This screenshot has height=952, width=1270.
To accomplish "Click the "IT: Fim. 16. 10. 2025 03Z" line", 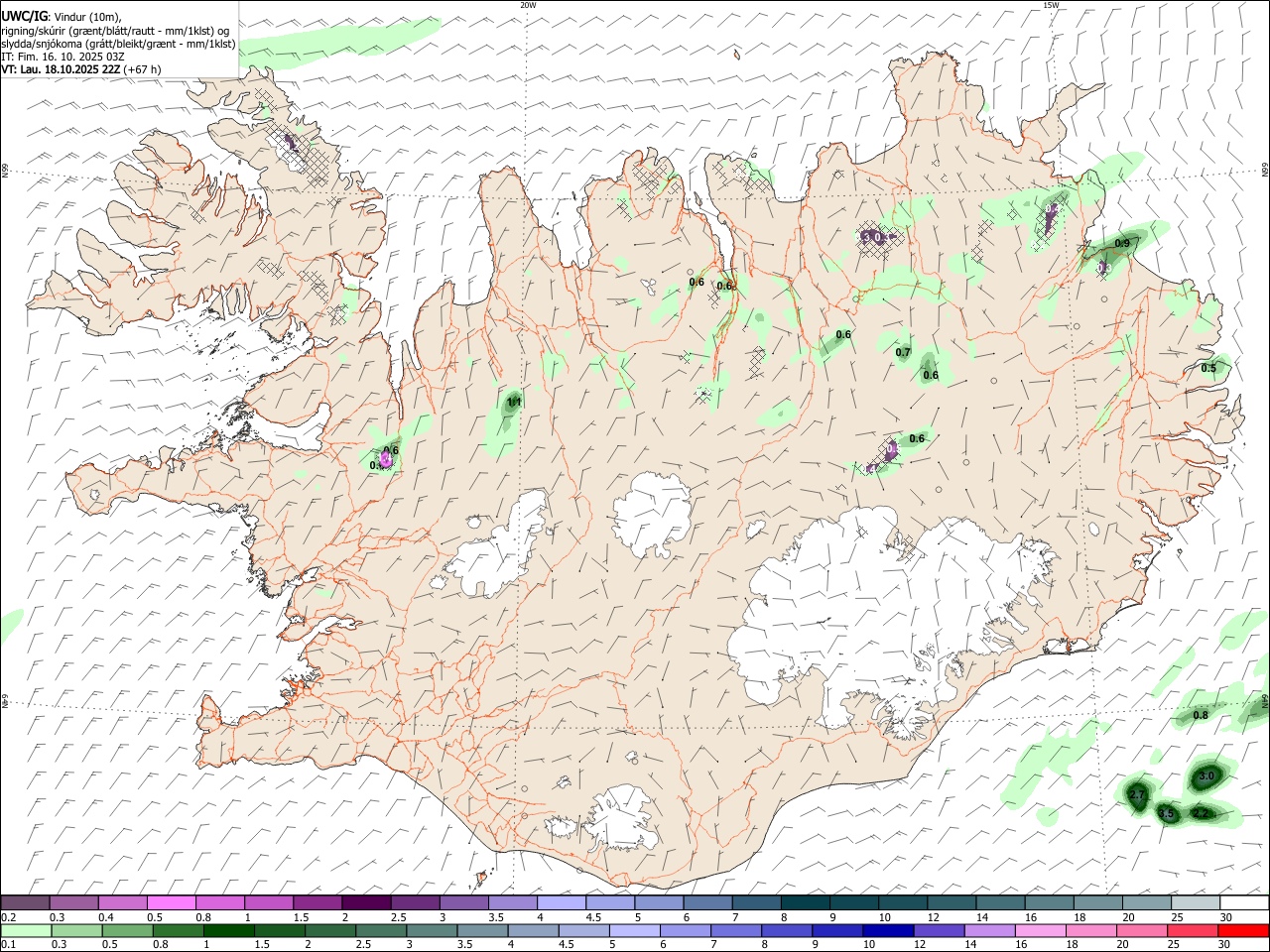I will [x=63, y=57].
